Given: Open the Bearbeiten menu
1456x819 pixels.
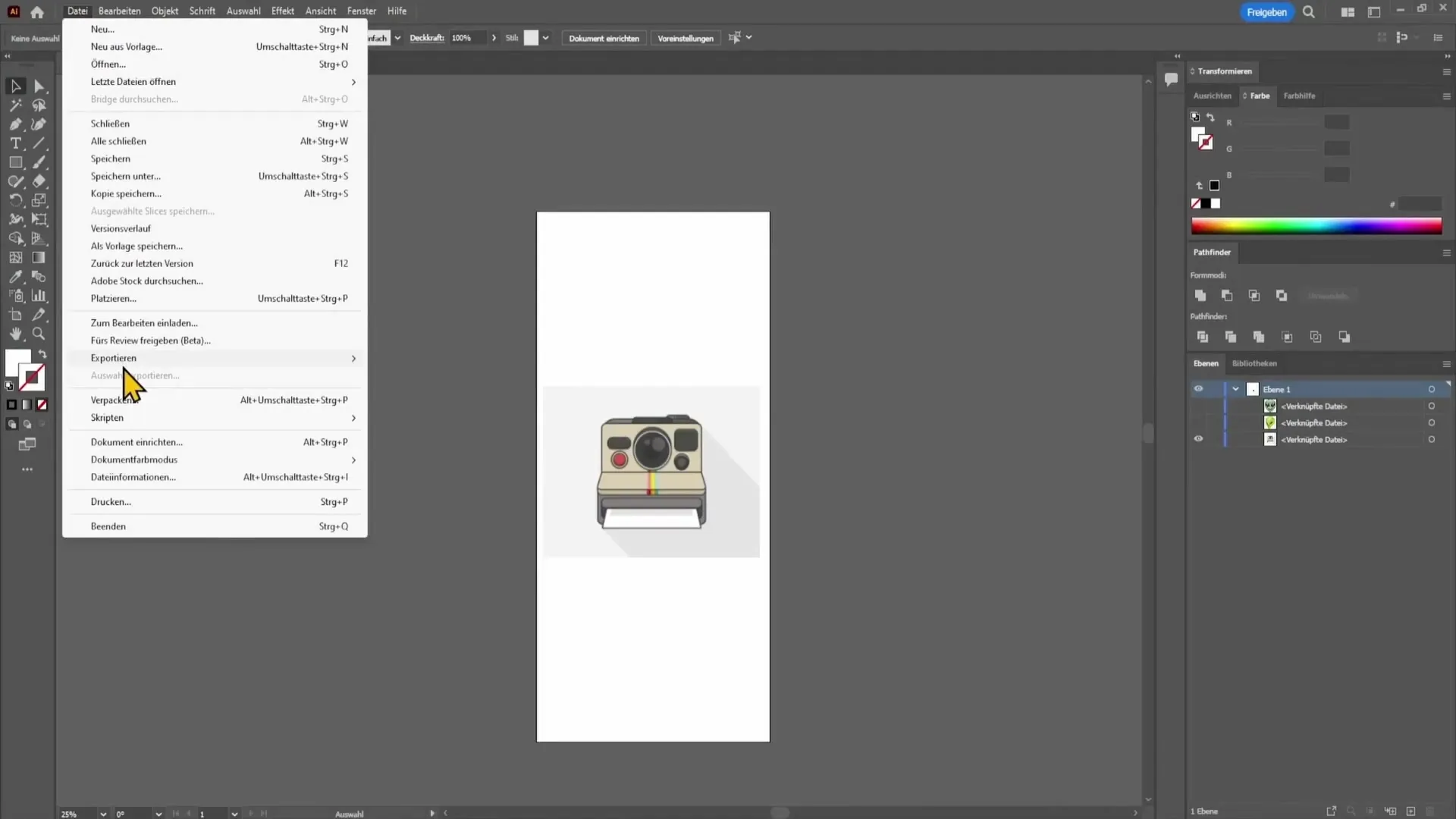Looking at the screenshot, I should [x=119, y=11].
